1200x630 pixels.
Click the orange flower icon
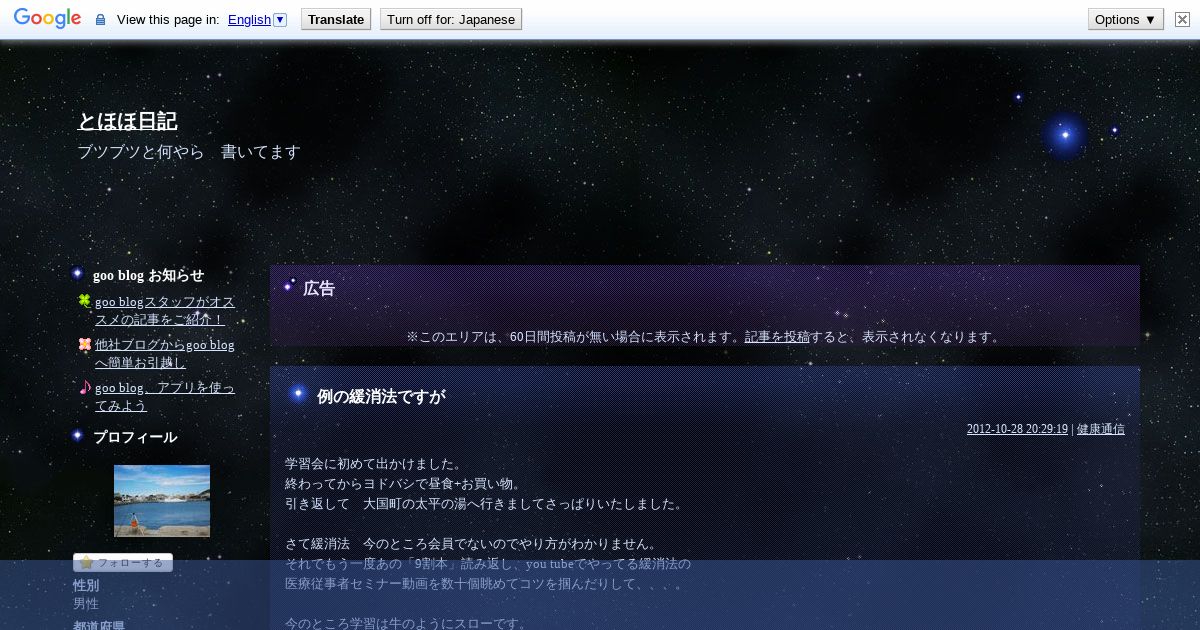click(x=85, y=344)
